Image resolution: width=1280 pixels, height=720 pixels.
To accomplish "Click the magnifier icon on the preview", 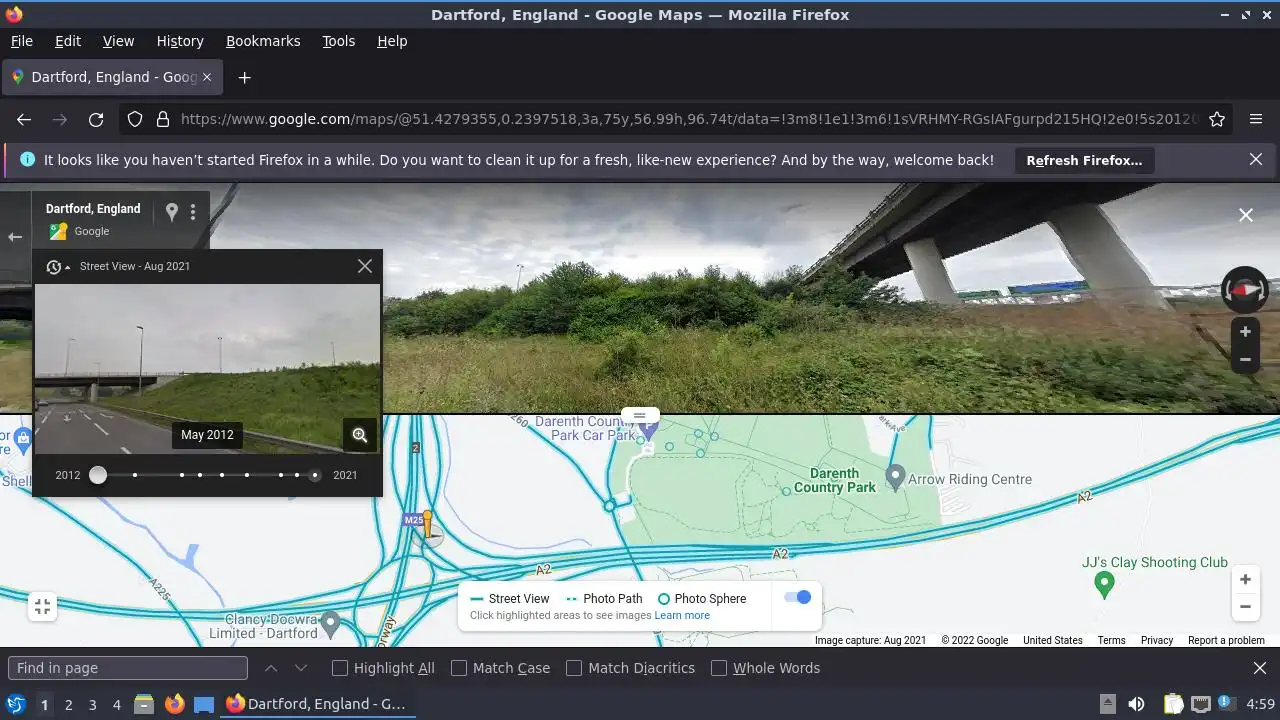I will click(x=360, y=435).
